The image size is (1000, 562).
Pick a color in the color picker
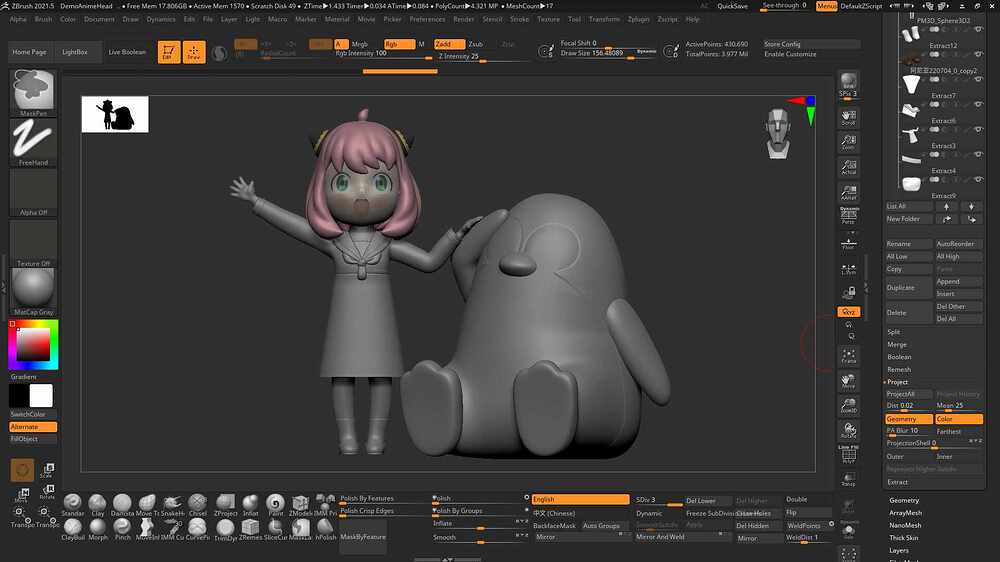(33, 344)
